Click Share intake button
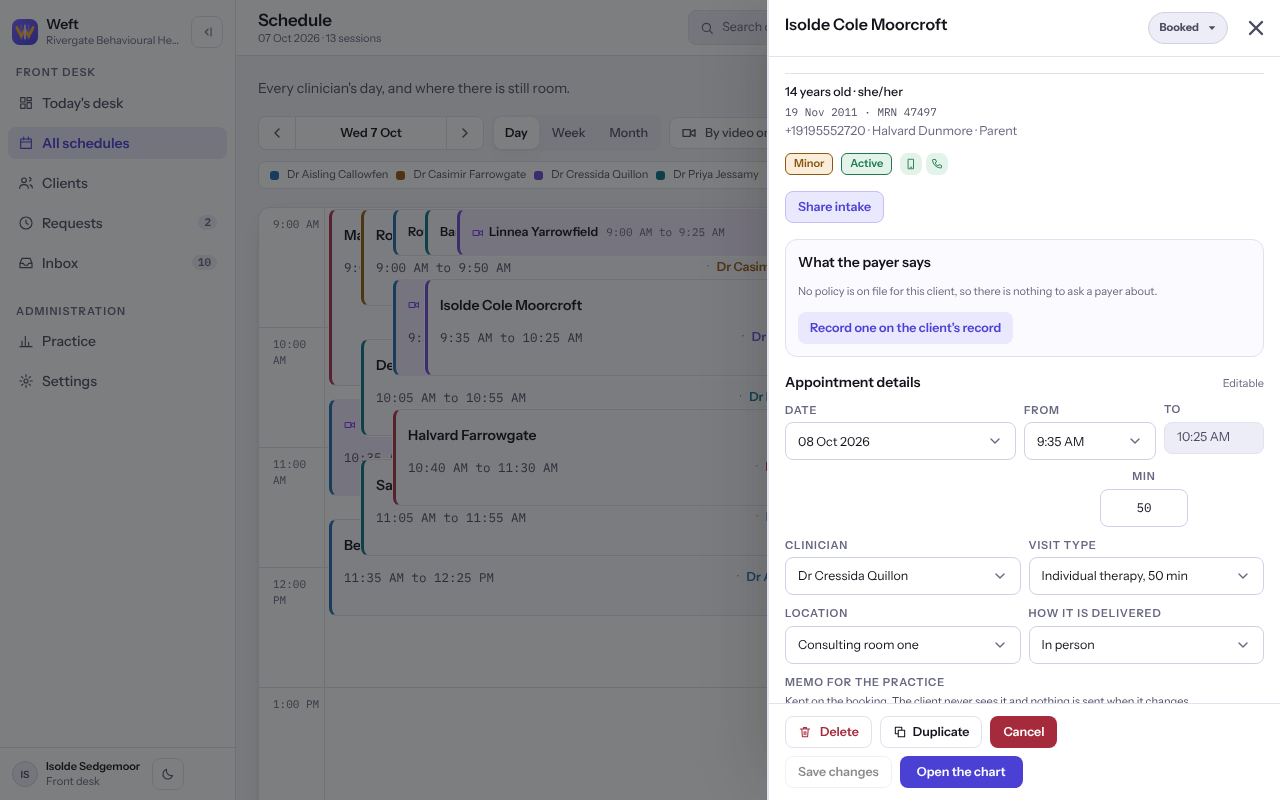The image size is (1280, 800). point(834,207)
